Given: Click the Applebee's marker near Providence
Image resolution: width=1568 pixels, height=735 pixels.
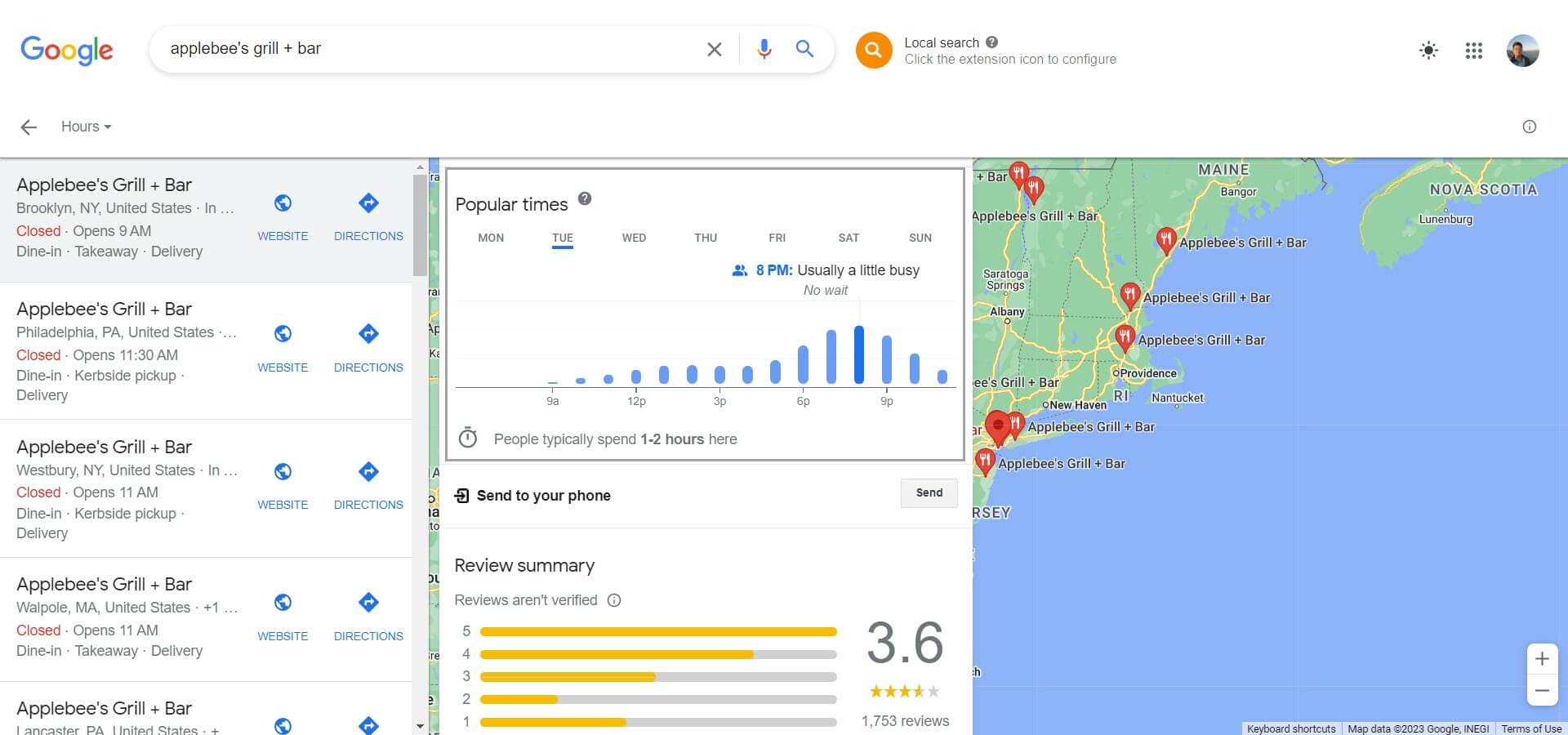Looking at the screenshot, I should tap(1125, 336).
